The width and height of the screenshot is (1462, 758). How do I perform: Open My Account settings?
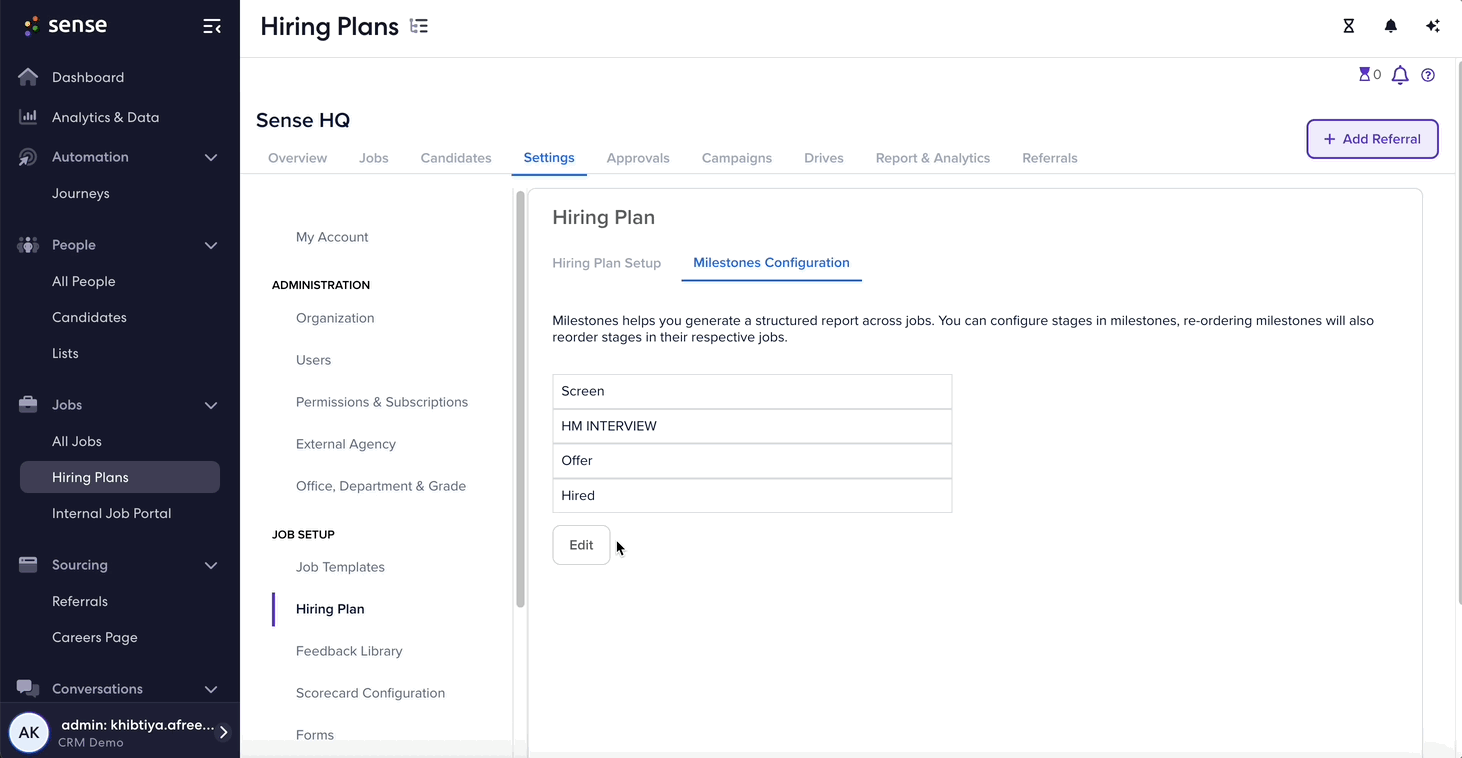[x=332, y=237]
